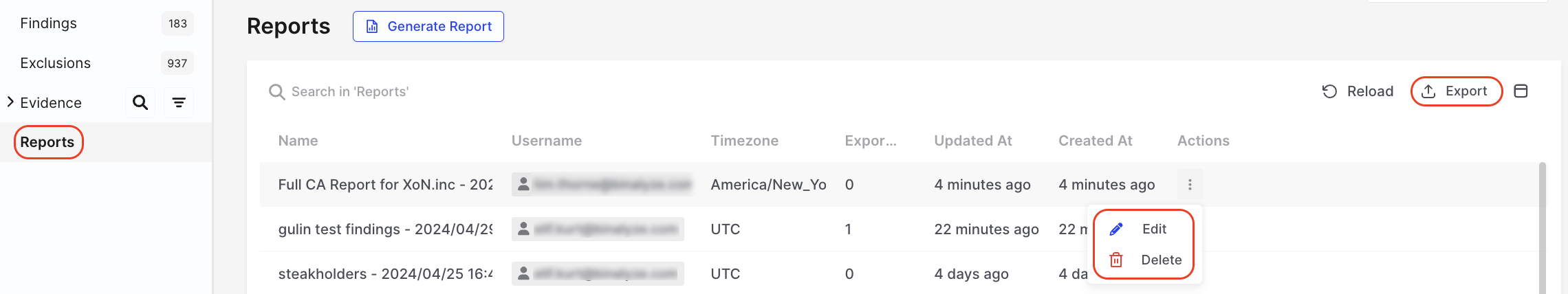Choose Delete from the actions menu
The image size is (1568, 294).
1161,260
